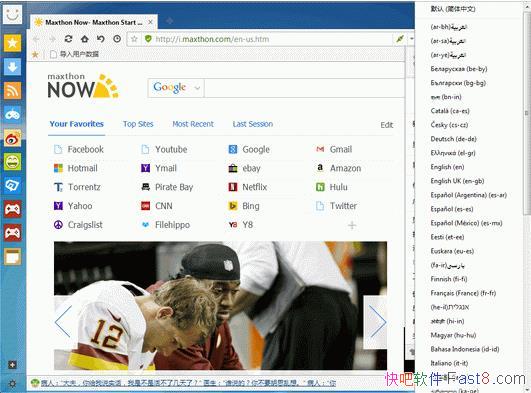Select Català (ca-es) language
The height and width of the screenshot is (393, 531).
pyautogui.click(x=450, y=111)
